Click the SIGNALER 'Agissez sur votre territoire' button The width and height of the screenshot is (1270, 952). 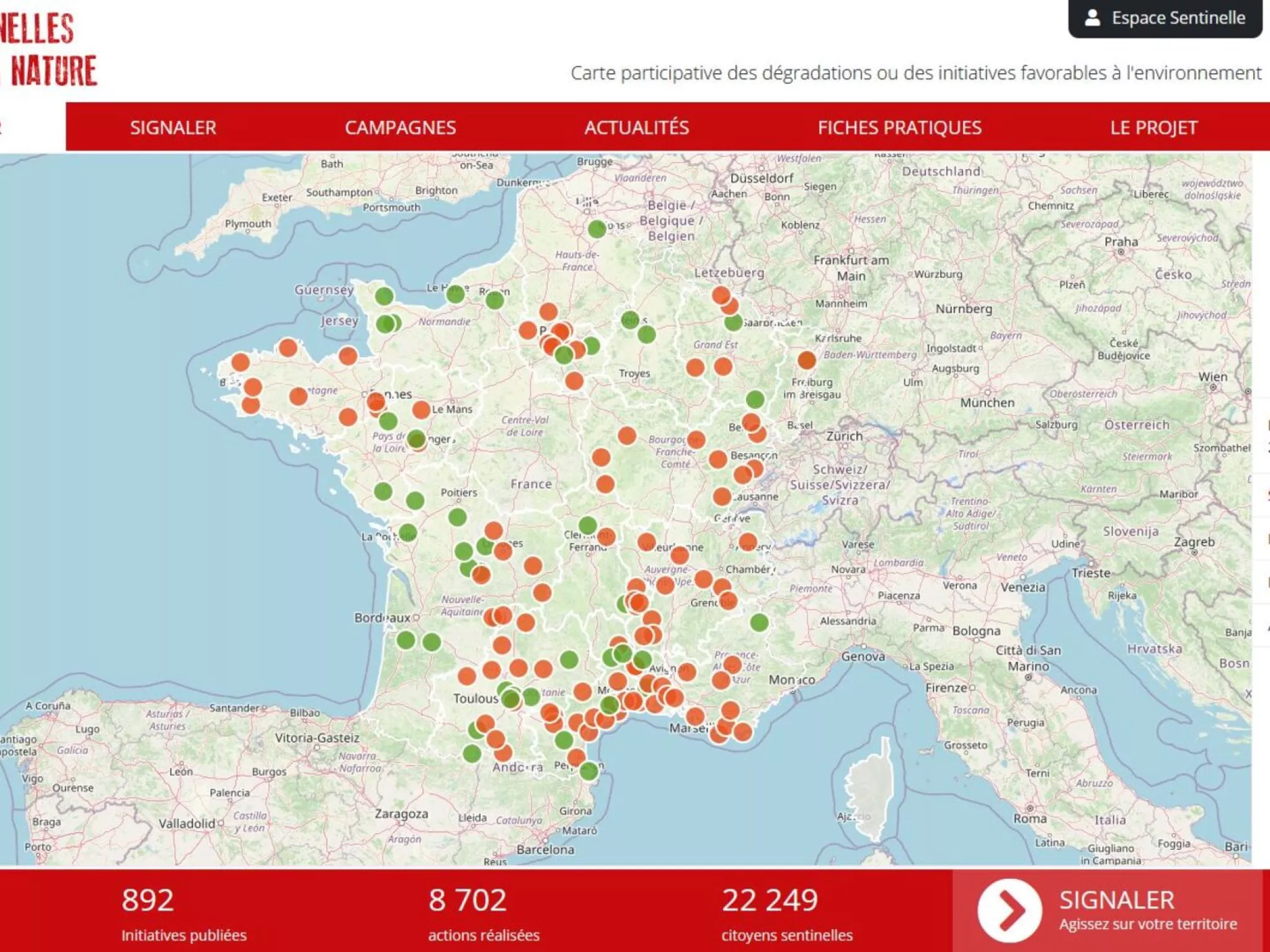click(1108, 910)
